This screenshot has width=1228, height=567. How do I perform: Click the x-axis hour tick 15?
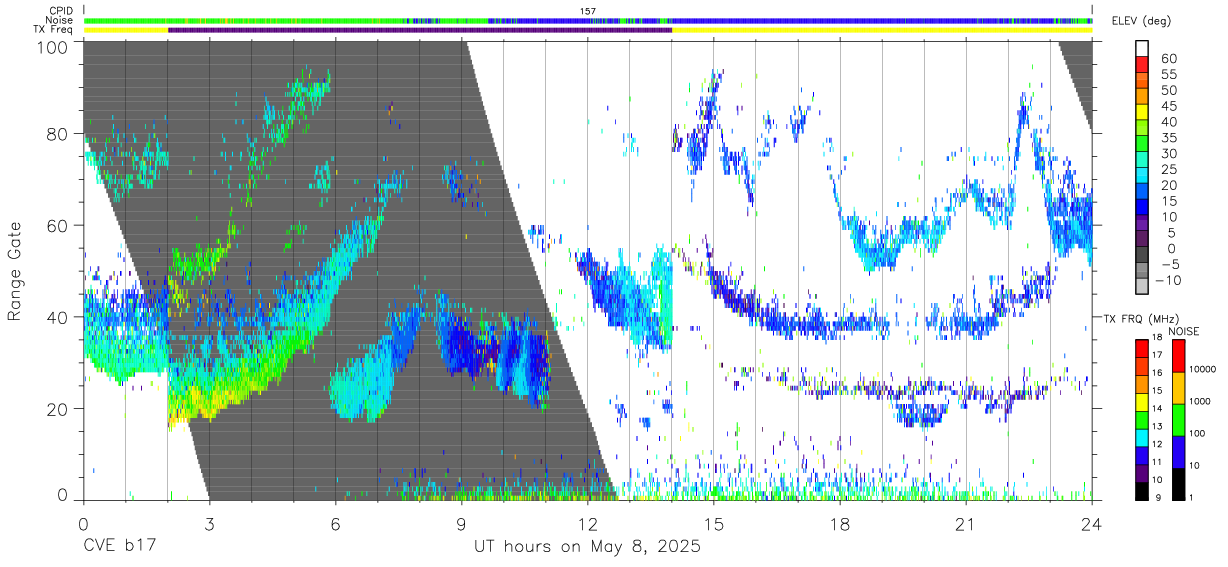[x=714, y=525]
